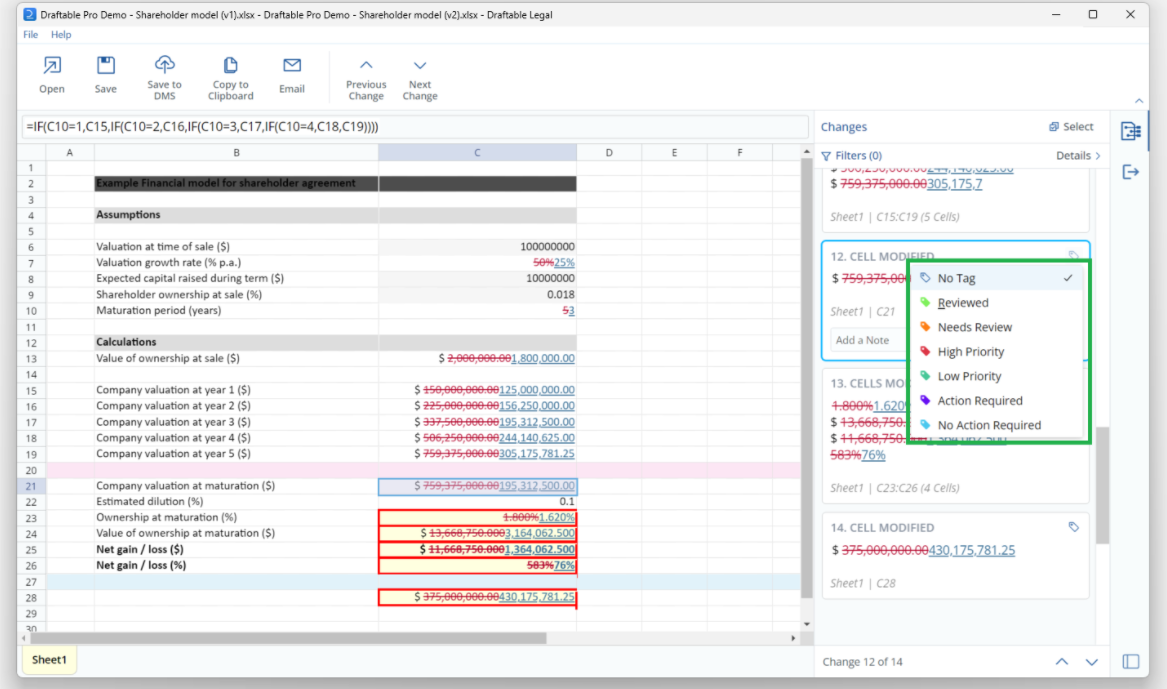Click spreadsheet scroll up arrow
This screenshot has width=1167, height=689.
(807, 152)
